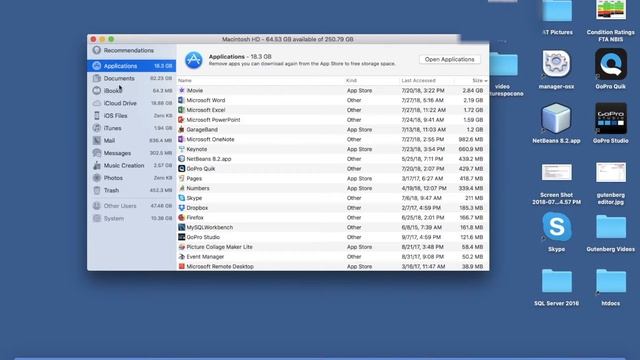Image resolution: width=640 pixels, height=360 pixels.
Task: Select iBooks category in sidebar
Action: [131, 91]
